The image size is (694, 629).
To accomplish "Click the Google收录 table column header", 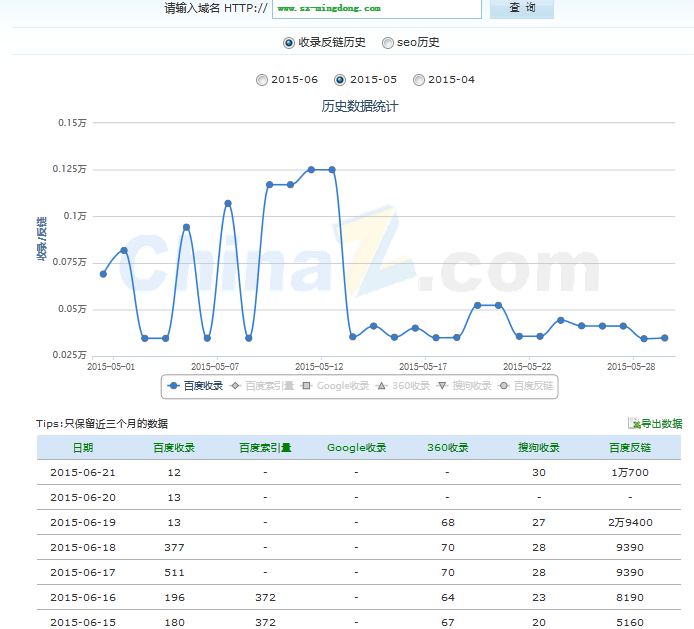I will (356, 448).
